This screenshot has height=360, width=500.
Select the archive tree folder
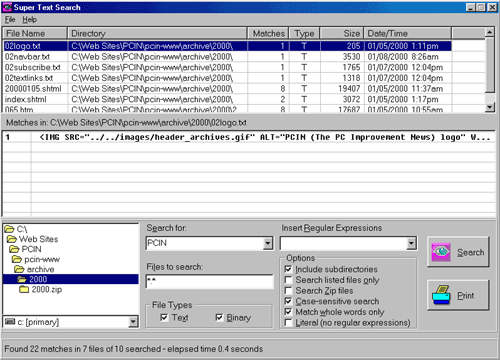click(x=40, y=269)
